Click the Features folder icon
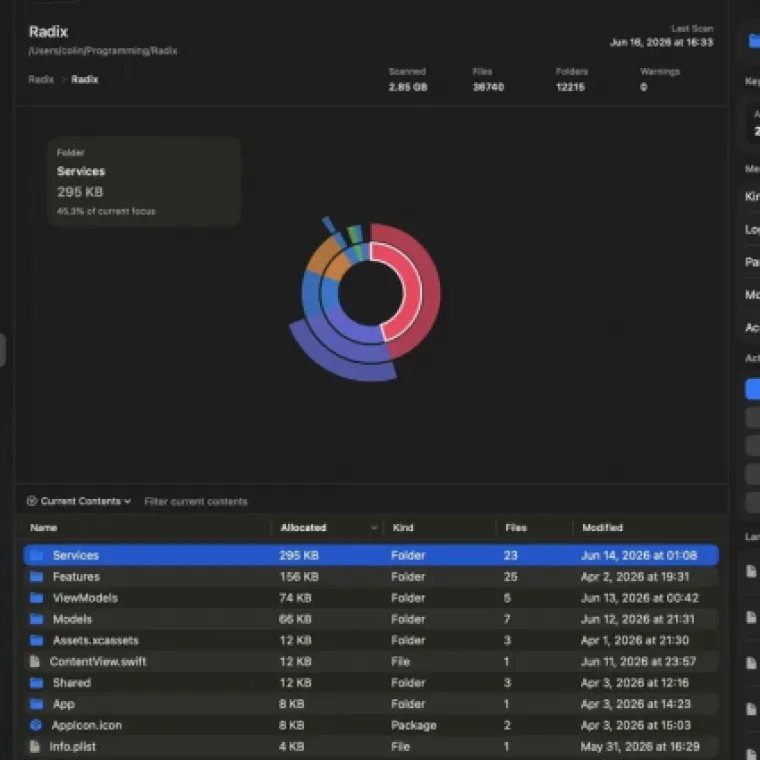The width and height of the screenshot is (760, 760). coord(36,576)
